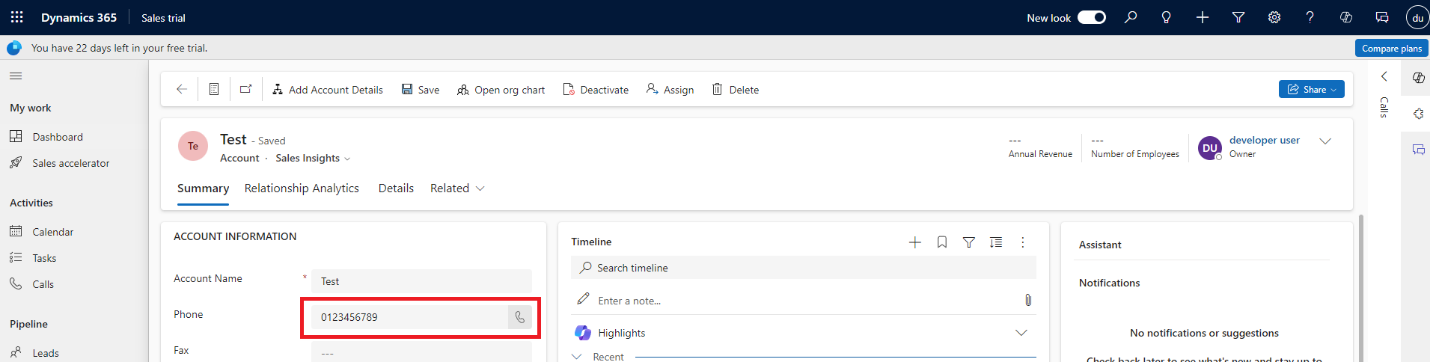
Task: Click the Annual Revenue header field
Action: tap(1040, 147)
